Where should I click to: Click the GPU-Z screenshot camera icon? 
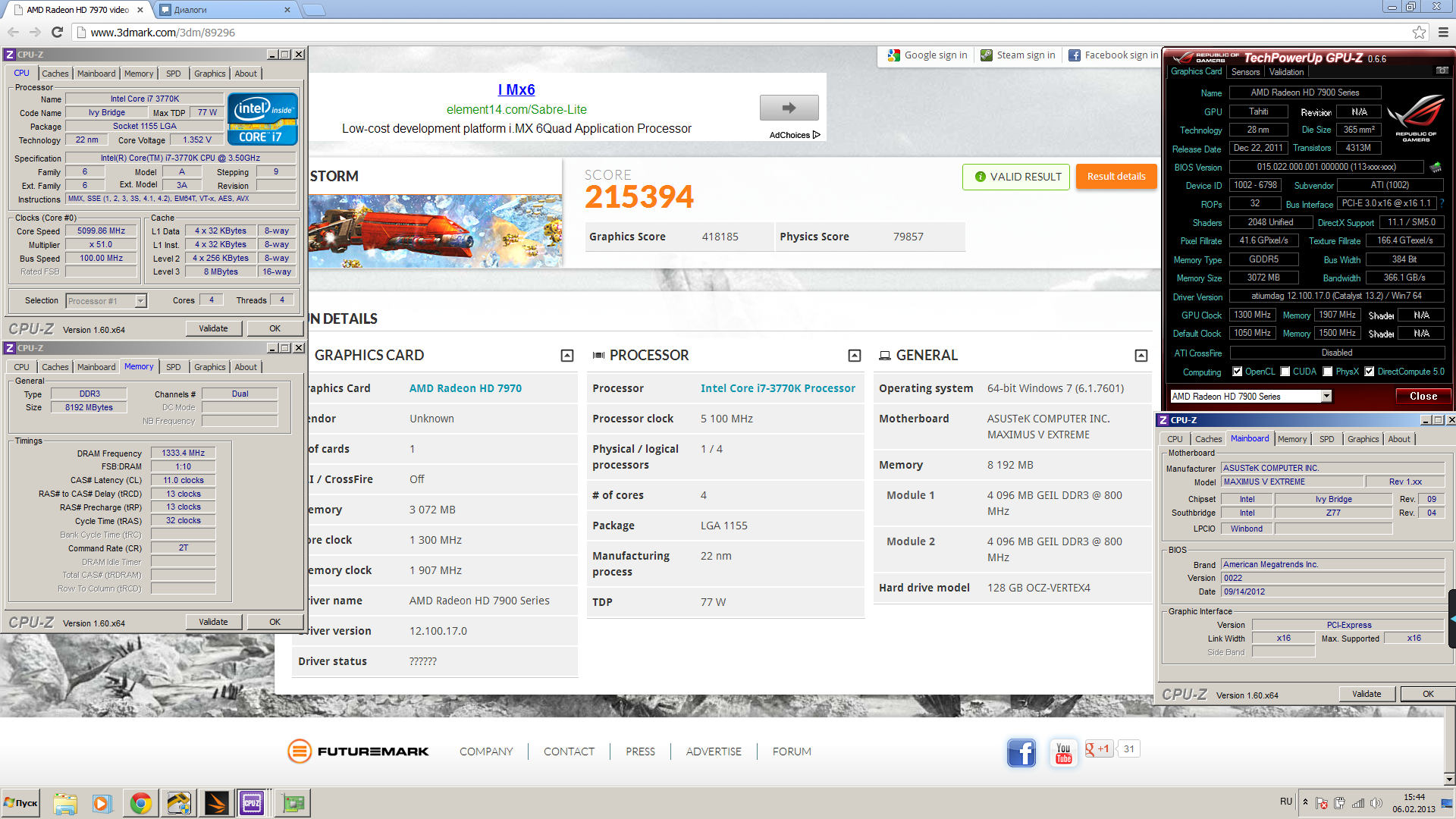(x=1442, y=71)
